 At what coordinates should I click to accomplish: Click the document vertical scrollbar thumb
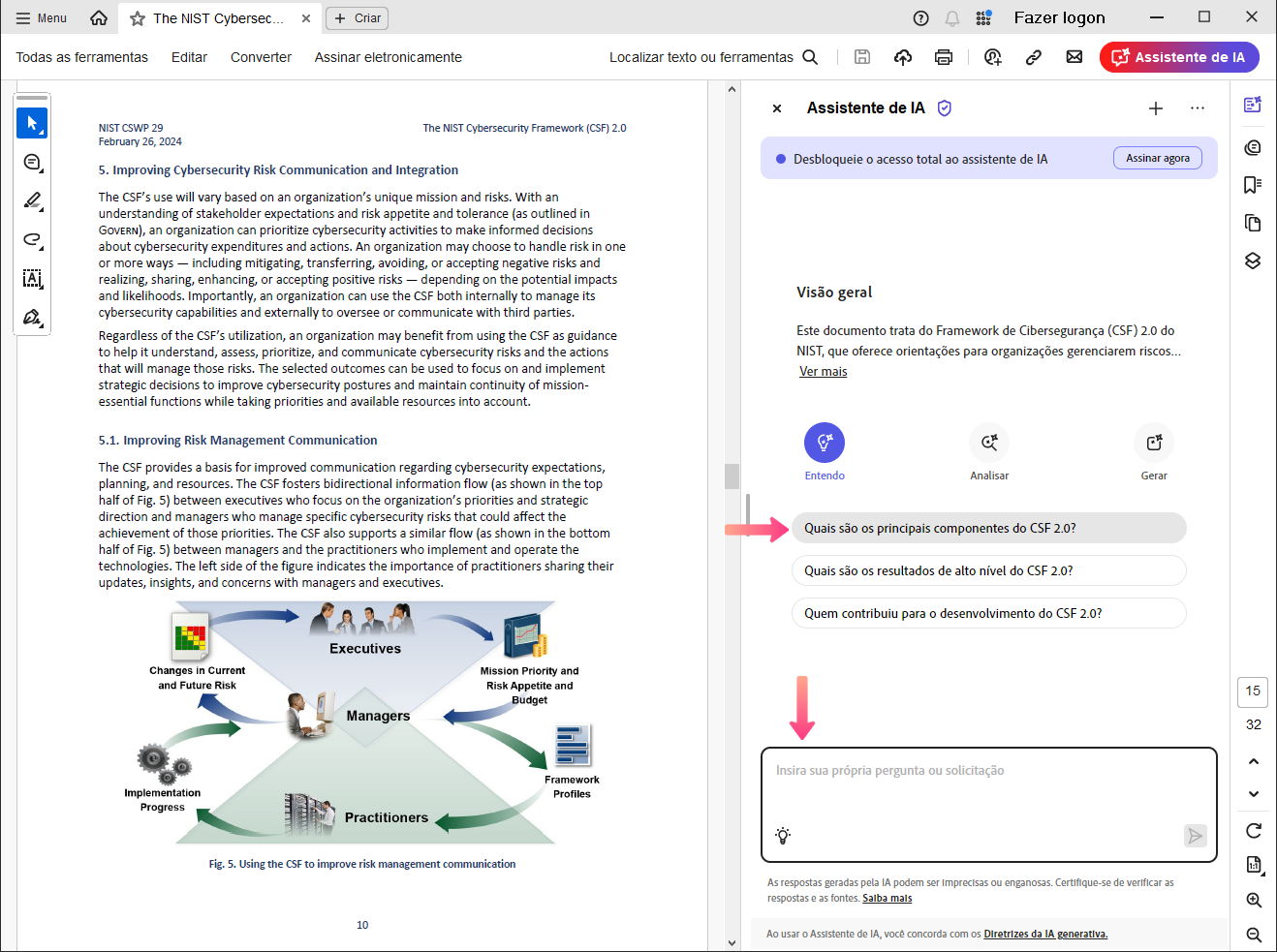coord(732,476)
